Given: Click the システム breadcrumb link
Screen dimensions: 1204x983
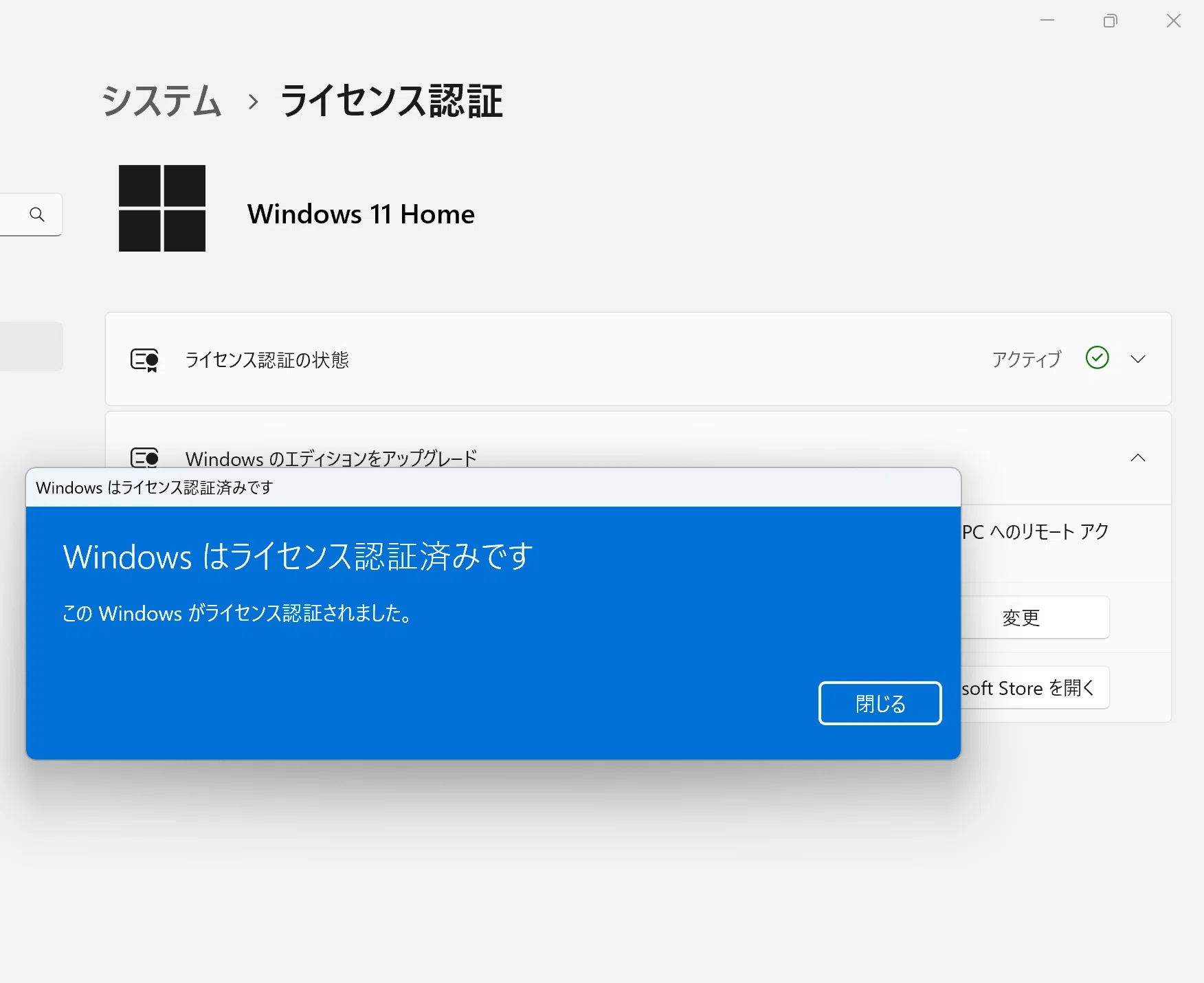Looking at the screenshot, I should (x=161, y=101).
